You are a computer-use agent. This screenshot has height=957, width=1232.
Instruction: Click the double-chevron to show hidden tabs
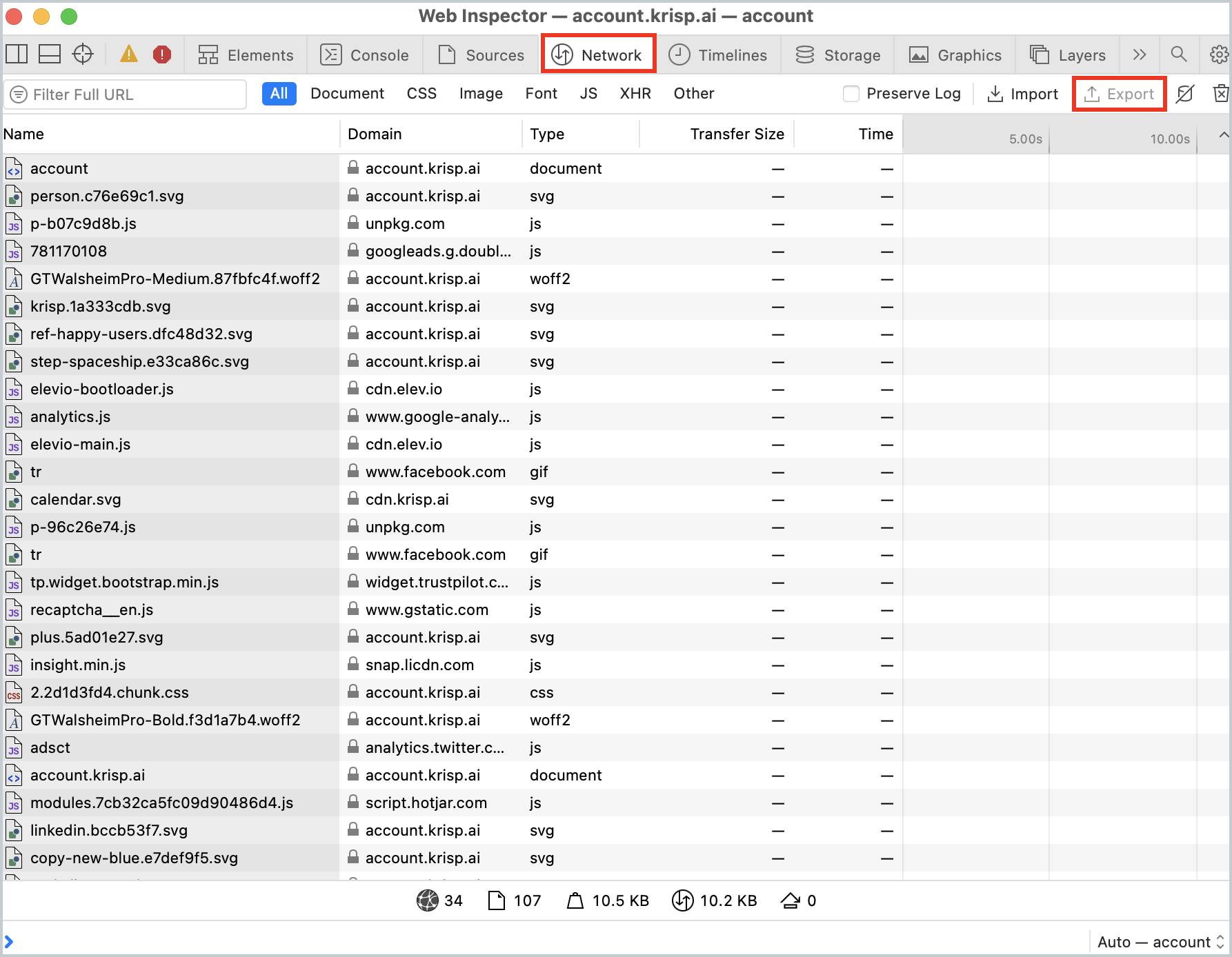point(1139,54)
